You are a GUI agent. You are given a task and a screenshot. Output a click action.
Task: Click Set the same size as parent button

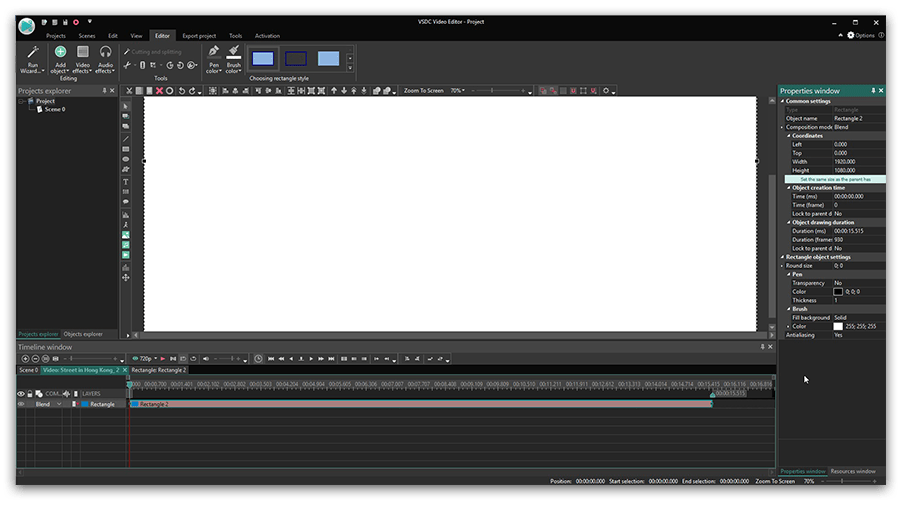pyautogui.click(x=835, y=180)
